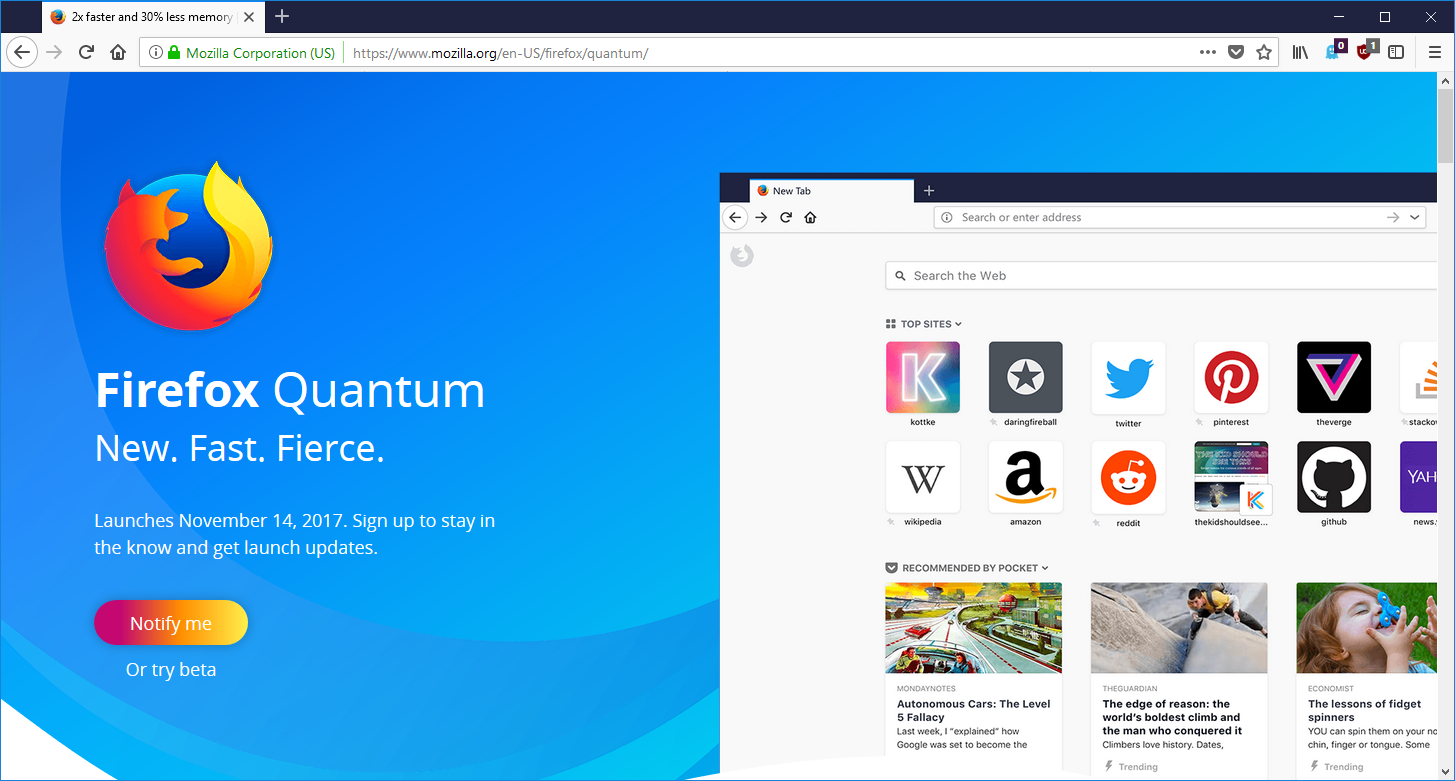Click the Mozilla Corporation (US) identity label

(260, 53)
